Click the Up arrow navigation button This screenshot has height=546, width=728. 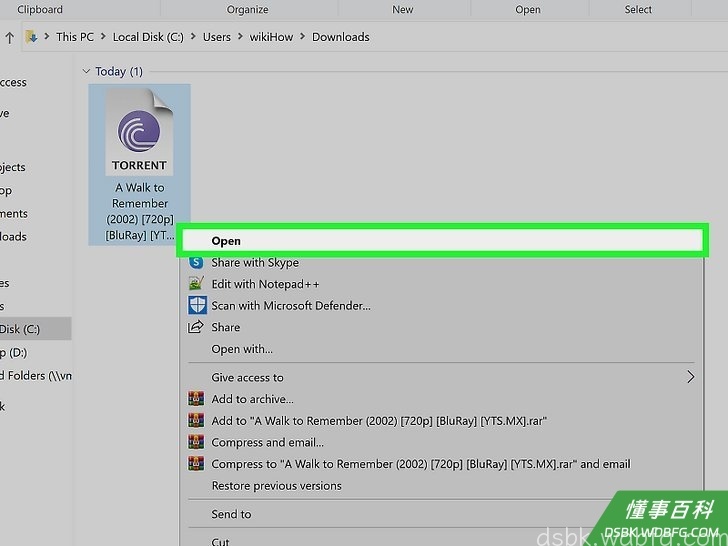[x=10, y=37]
